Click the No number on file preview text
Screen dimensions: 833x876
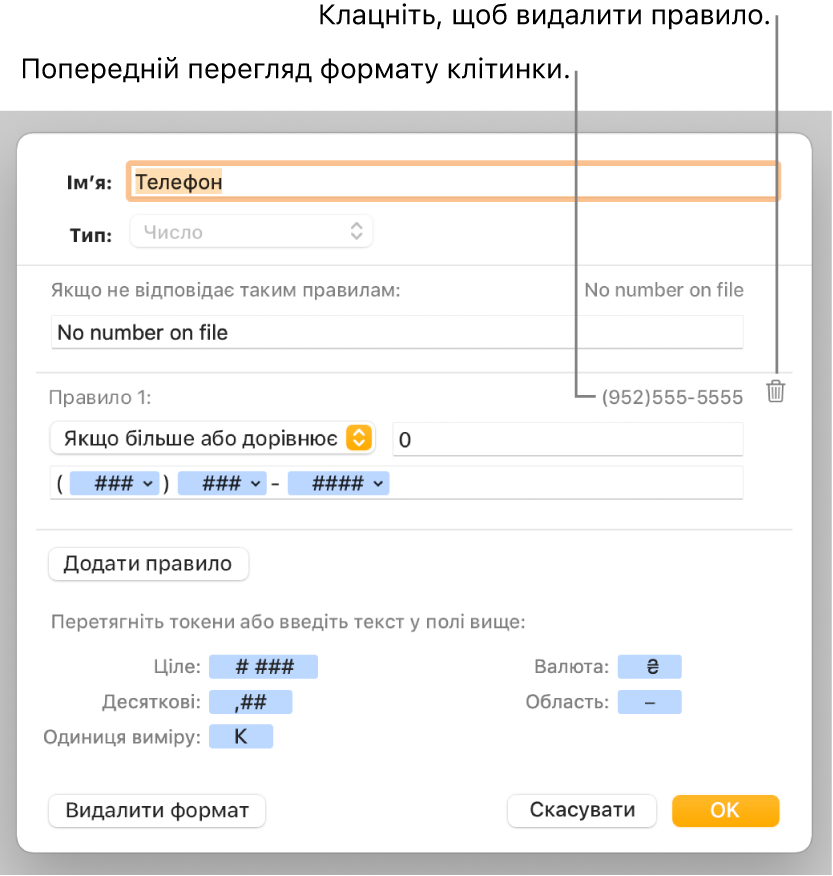pyautogui.click(x=664, y=290)
